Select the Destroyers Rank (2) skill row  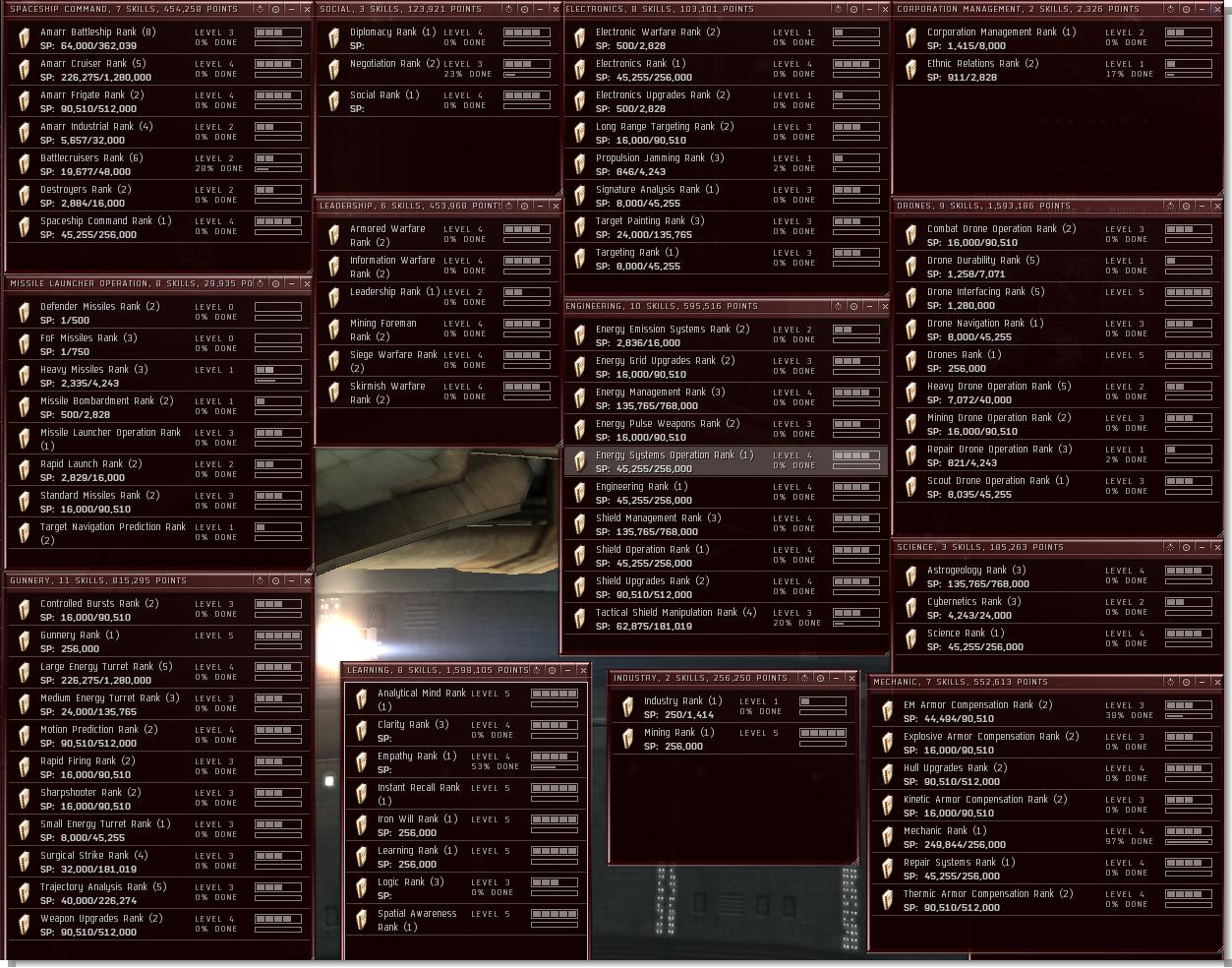point(159,196)
